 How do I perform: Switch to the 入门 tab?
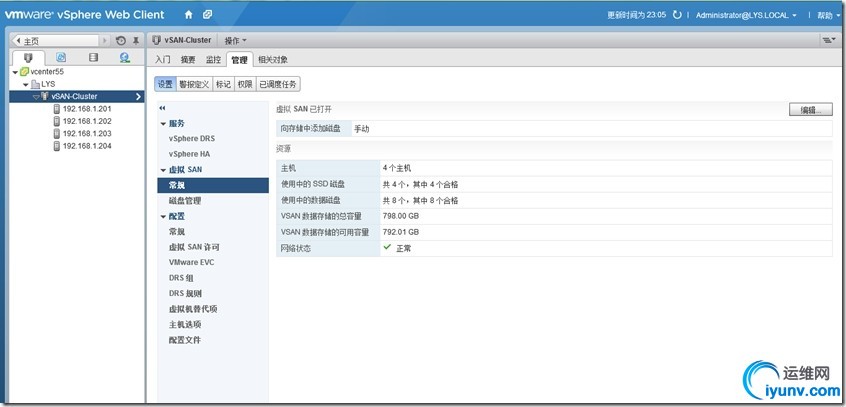(x=162, y=60)
